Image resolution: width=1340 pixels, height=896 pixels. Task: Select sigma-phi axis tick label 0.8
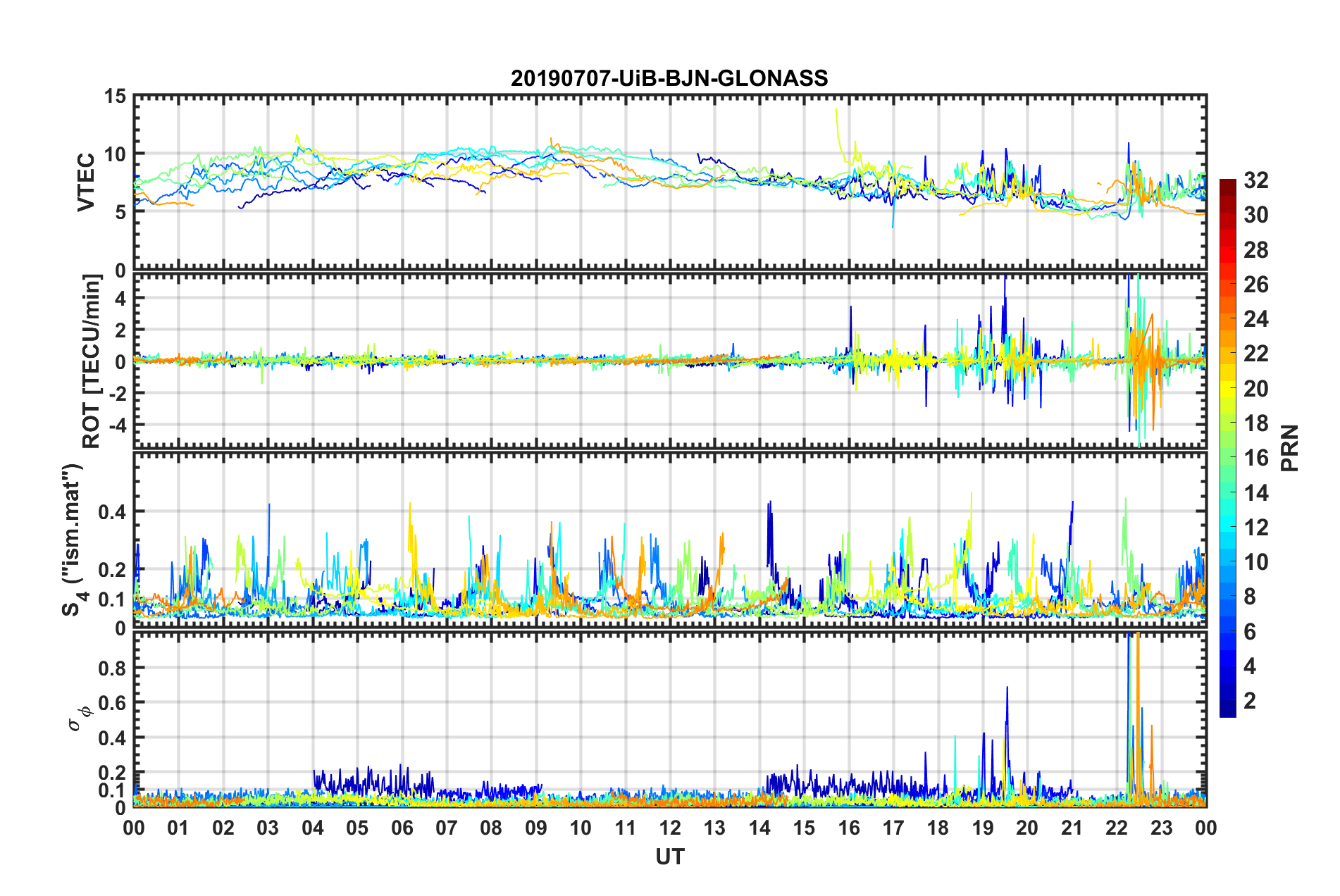(111, 668)
